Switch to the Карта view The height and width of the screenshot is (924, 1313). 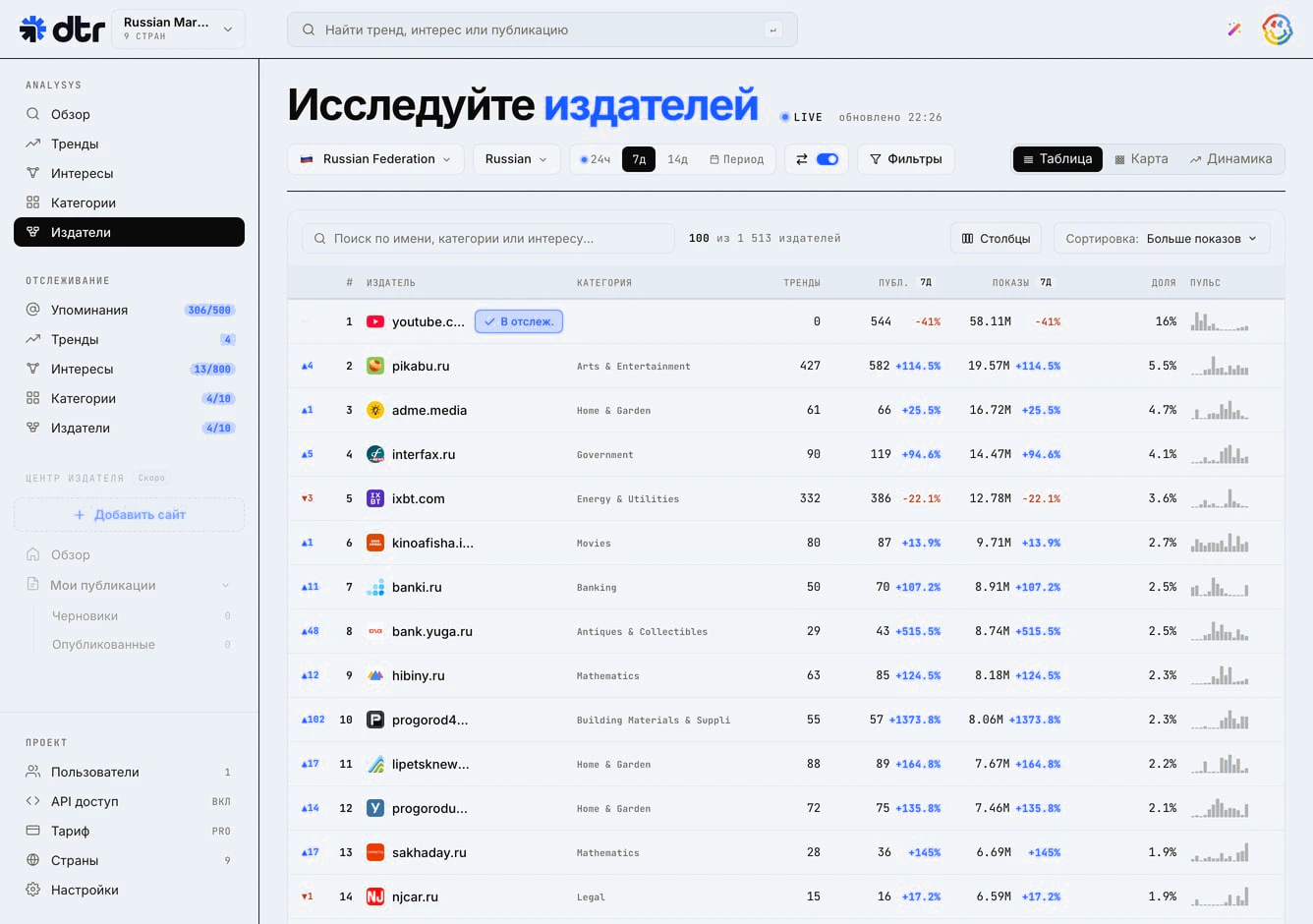coord(1140,159)
